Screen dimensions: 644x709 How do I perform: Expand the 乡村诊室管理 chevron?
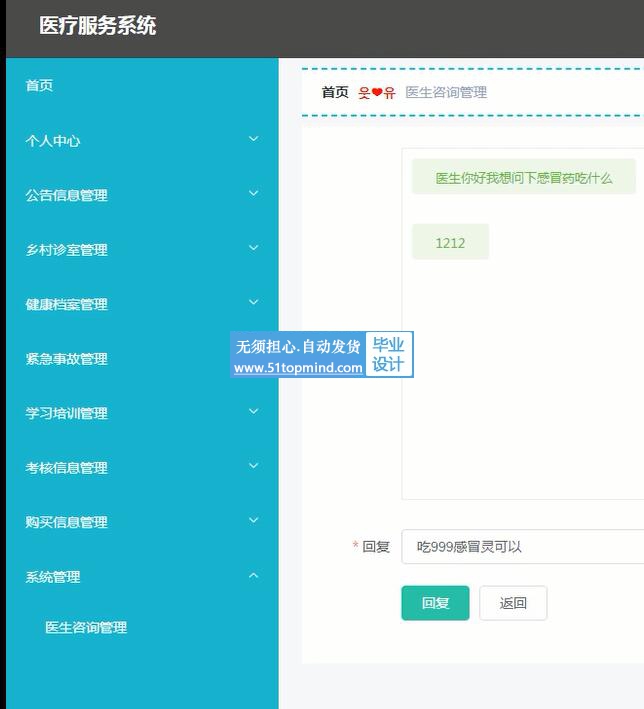[254, 248]
